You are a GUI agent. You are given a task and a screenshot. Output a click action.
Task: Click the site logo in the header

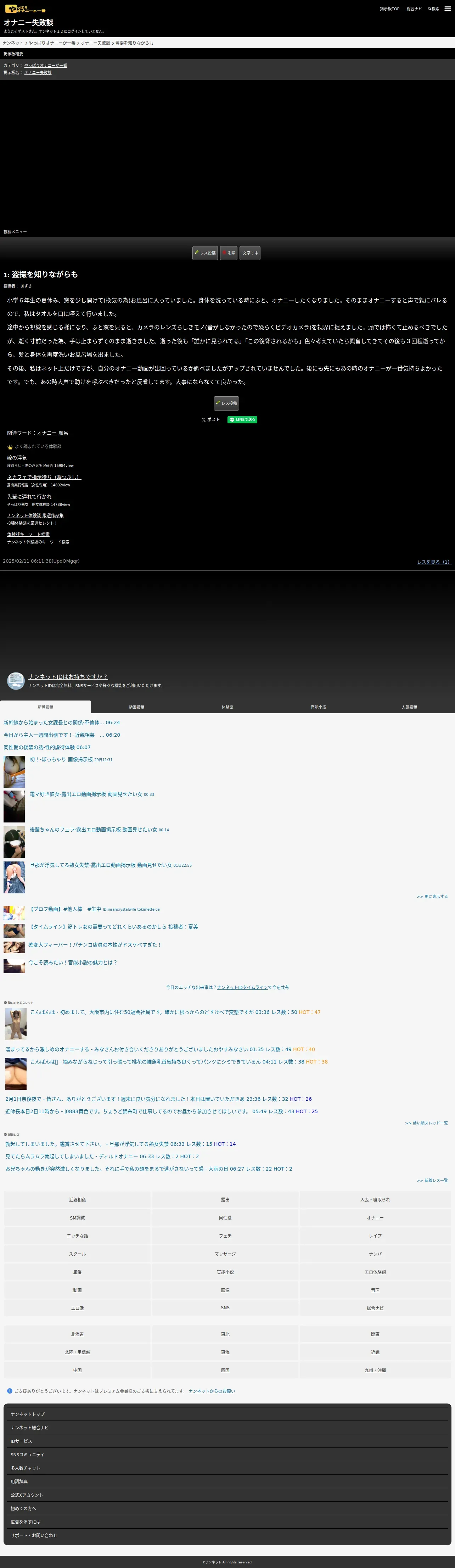(x=25, y=9)
